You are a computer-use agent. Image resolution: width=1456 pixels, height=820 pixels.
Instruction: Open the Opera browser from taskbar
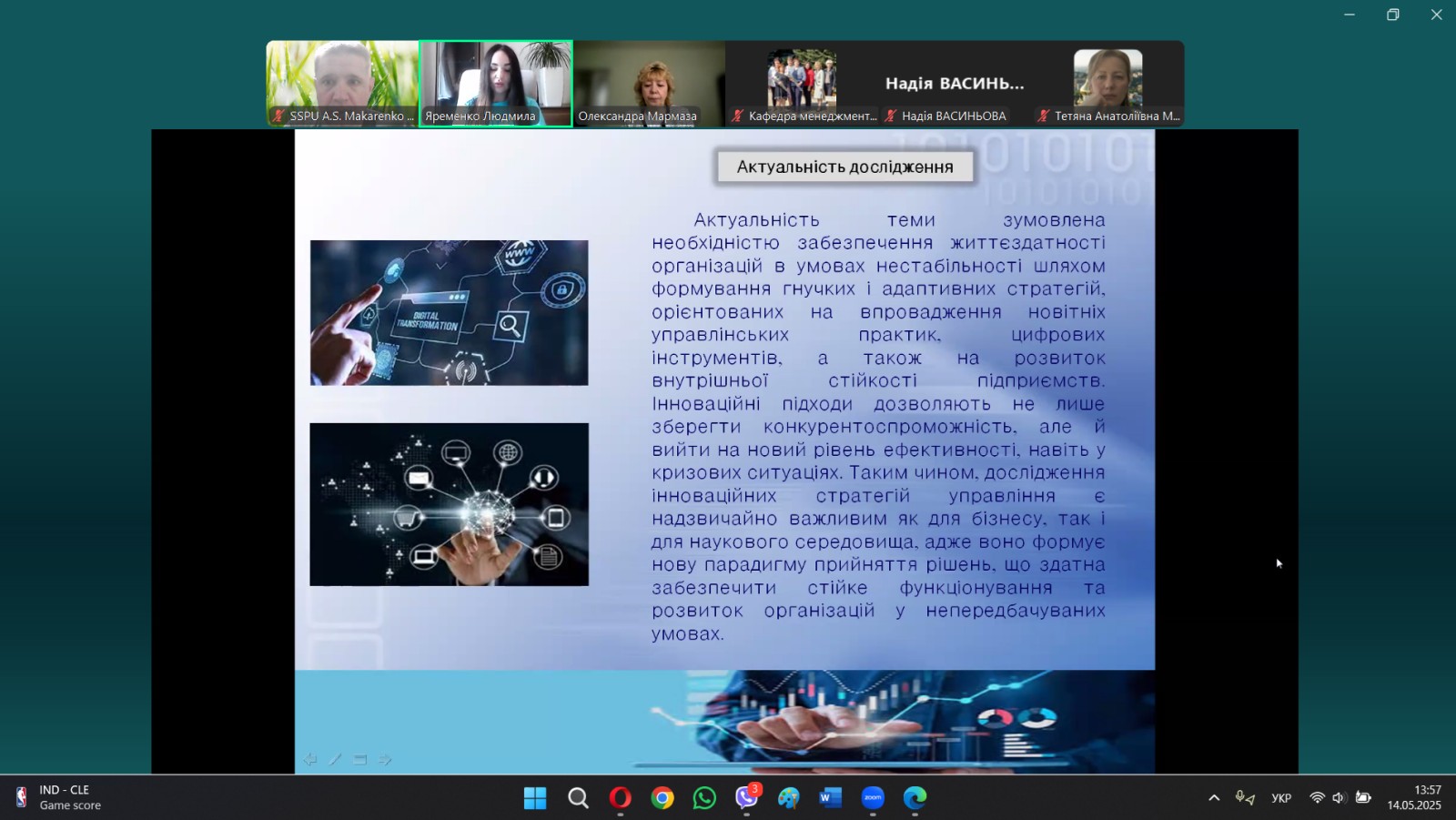(621, 798)
